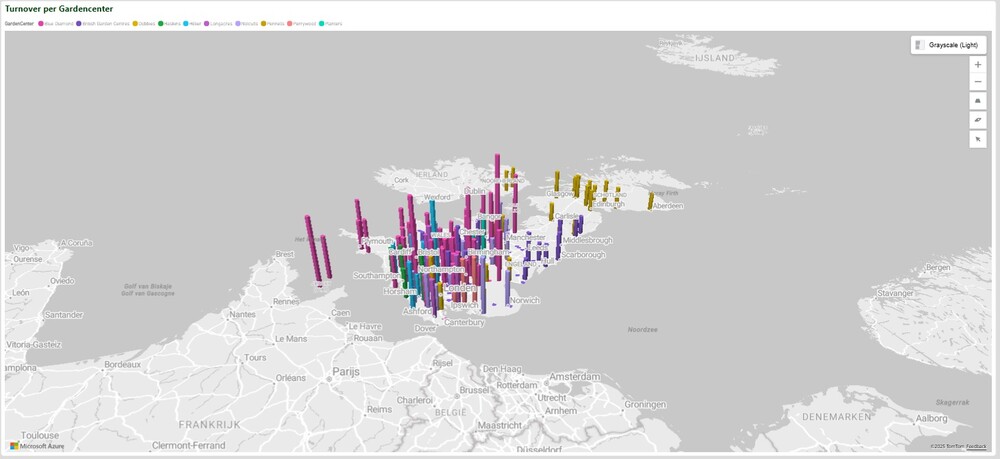Click the map pitch control icon
Image resolution: width=1000 pixels, height=459 pixels.
click(978, 101)
